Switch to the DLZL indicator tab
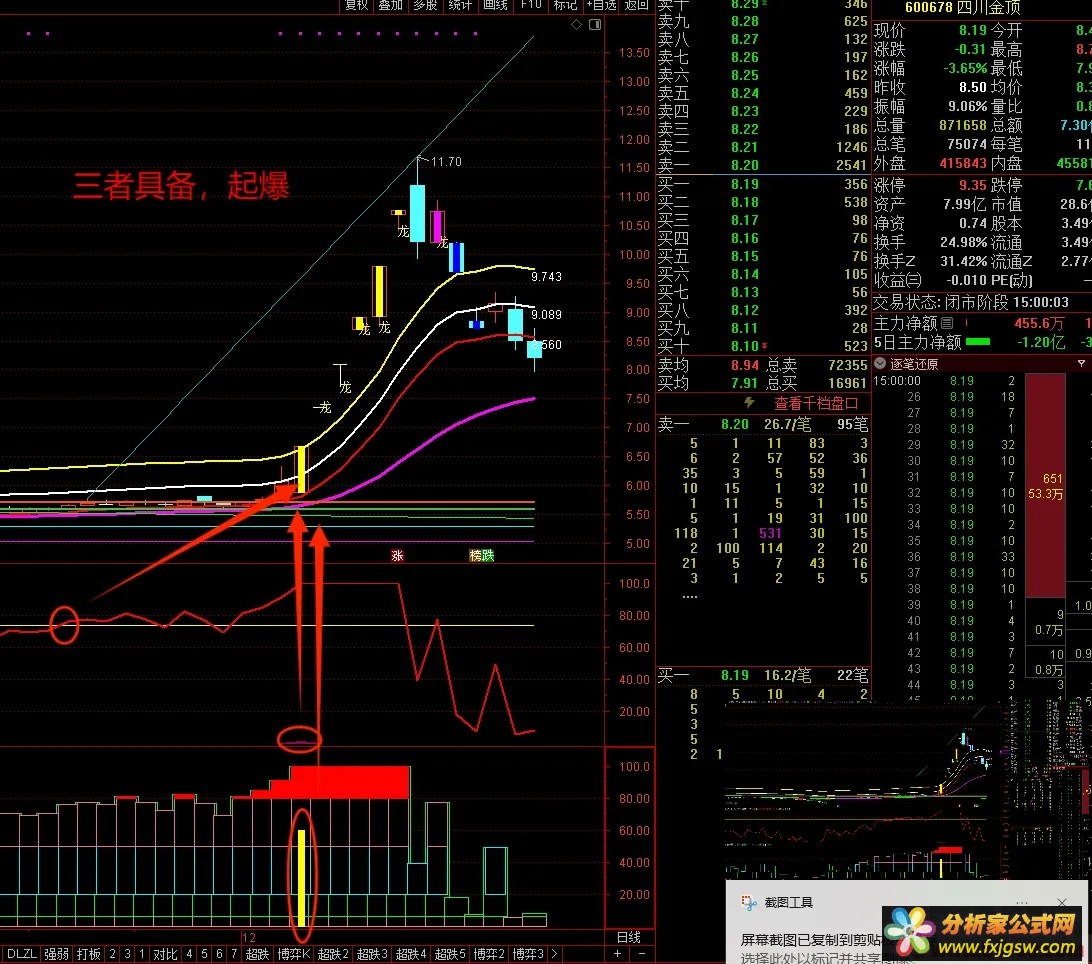Image resolution: width=1092 pixels, height=964 pixels. (x=22, y=954)
